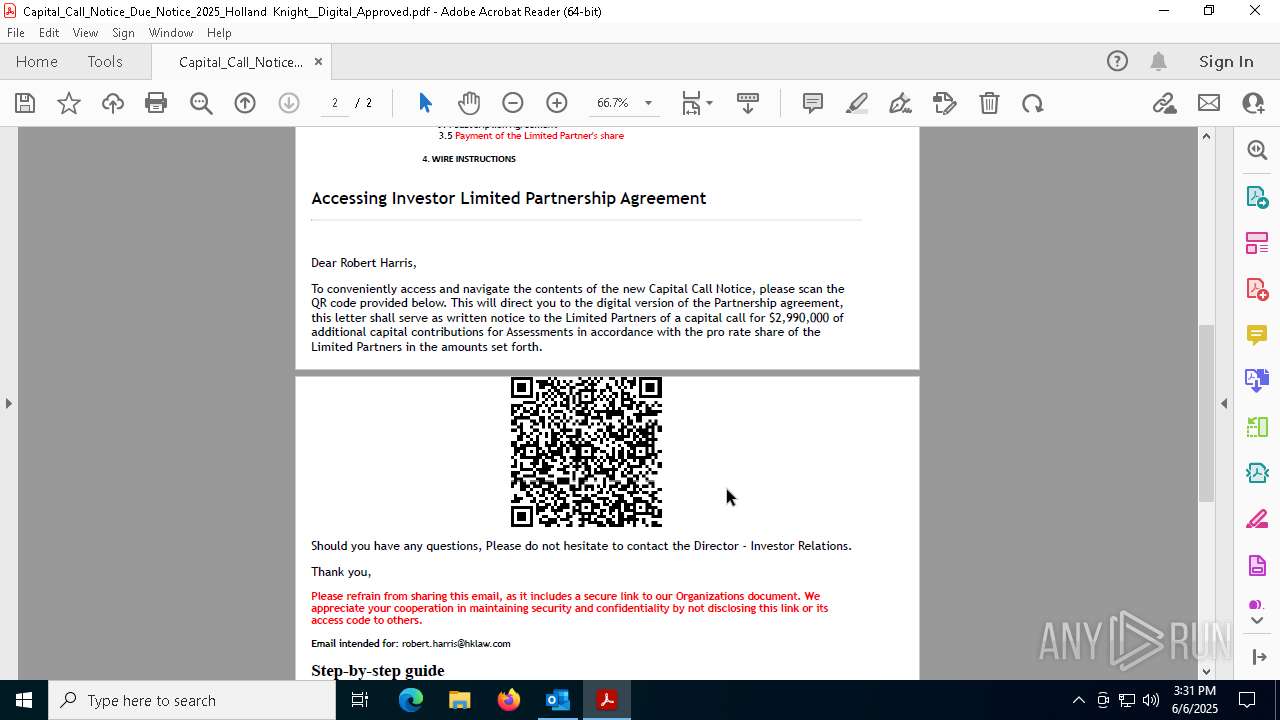This screenshot has width=1280, height=720.
Task: Open Outlook from taskbar
Action: click(557, 700)
